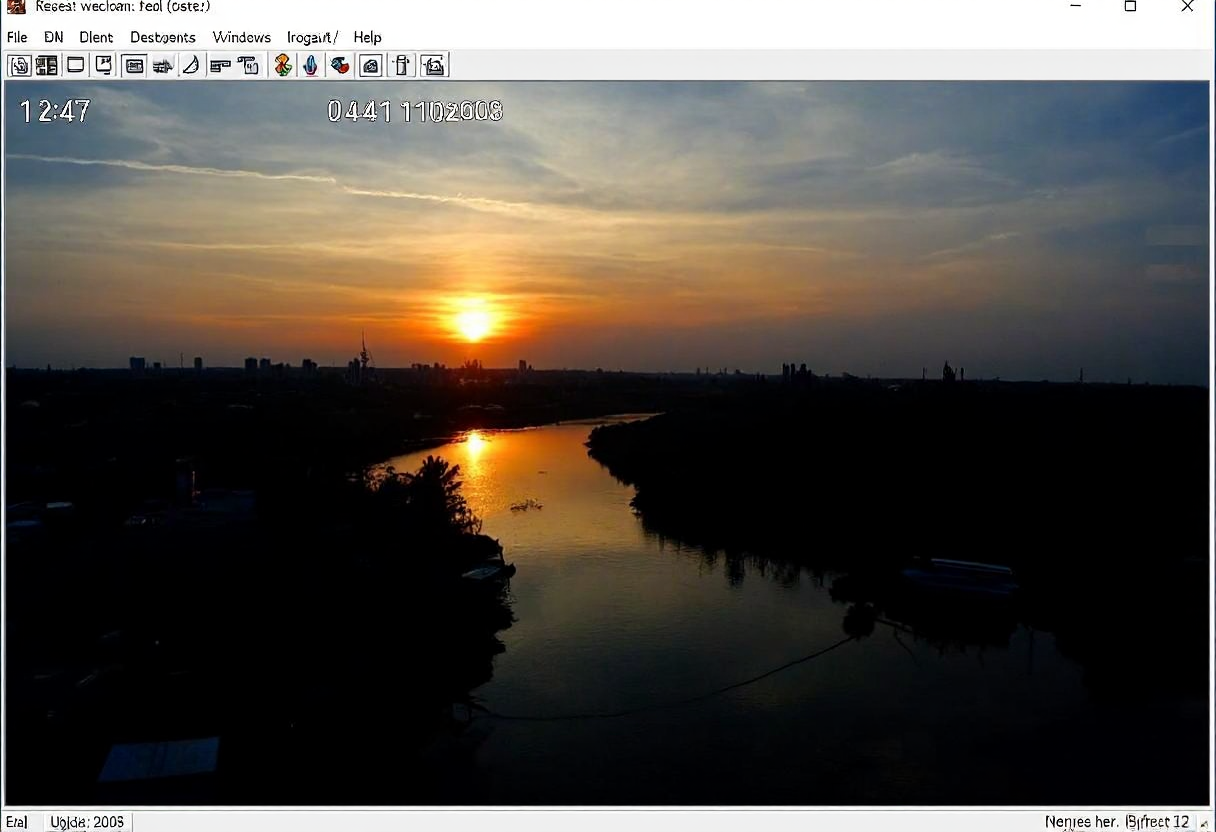
Task: Click the quarter-circle sail shaped toolbar icon
Action: (x=190, y=66)
